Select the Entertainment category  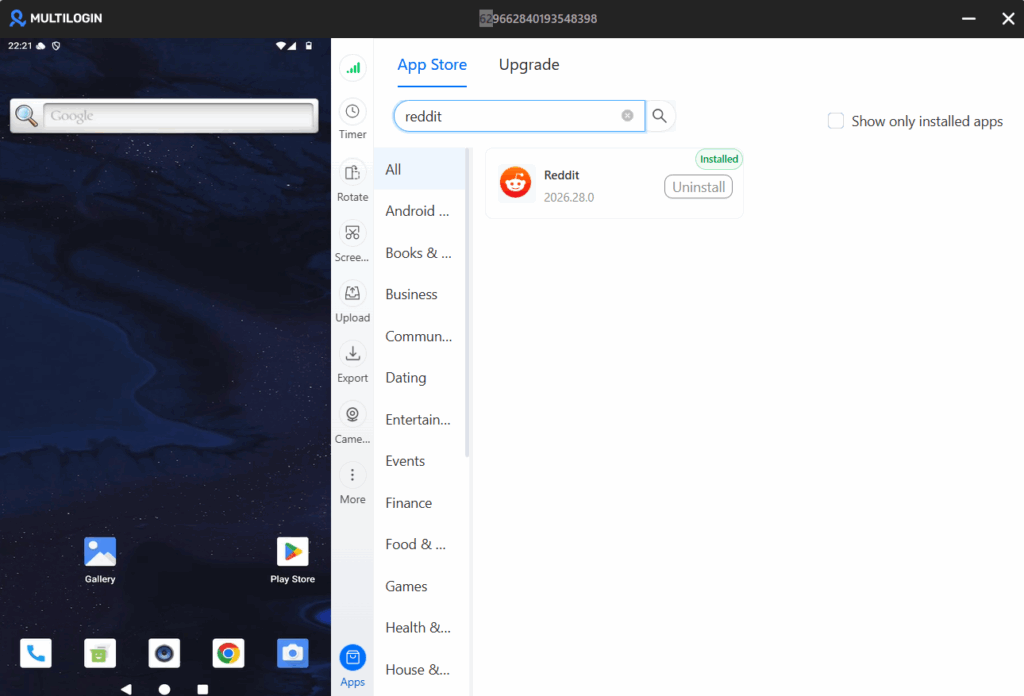(419, 419)
